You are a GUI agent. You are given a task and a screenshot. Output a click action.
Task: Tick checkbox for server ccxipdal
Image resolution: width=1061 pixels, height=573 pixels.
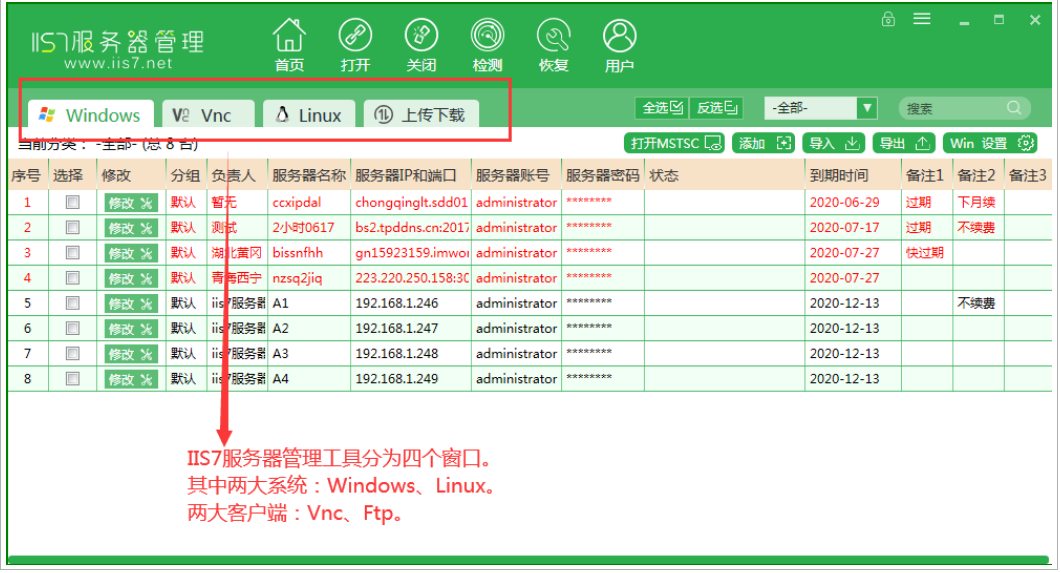pos(72,202)
